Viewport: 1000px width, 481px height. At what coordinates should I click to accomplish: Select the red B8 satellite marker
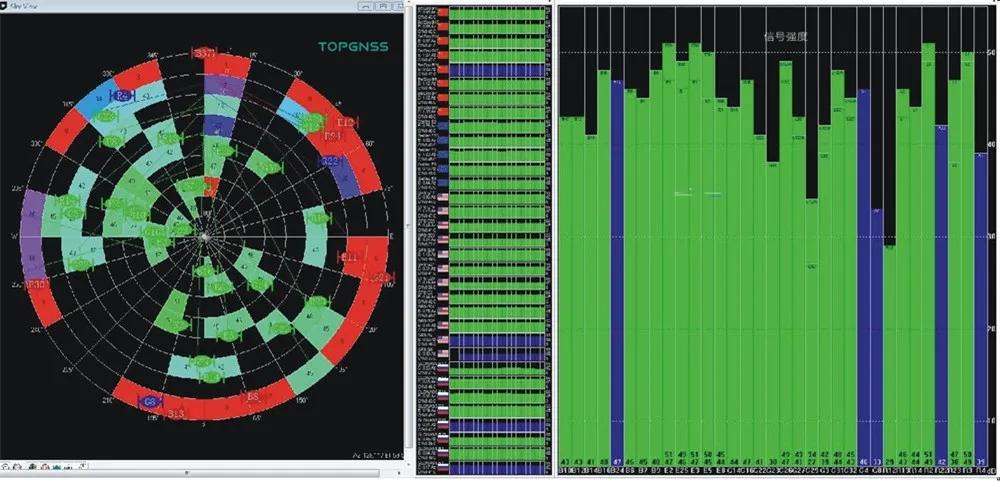pyautogui.click(x=253, y=397)
